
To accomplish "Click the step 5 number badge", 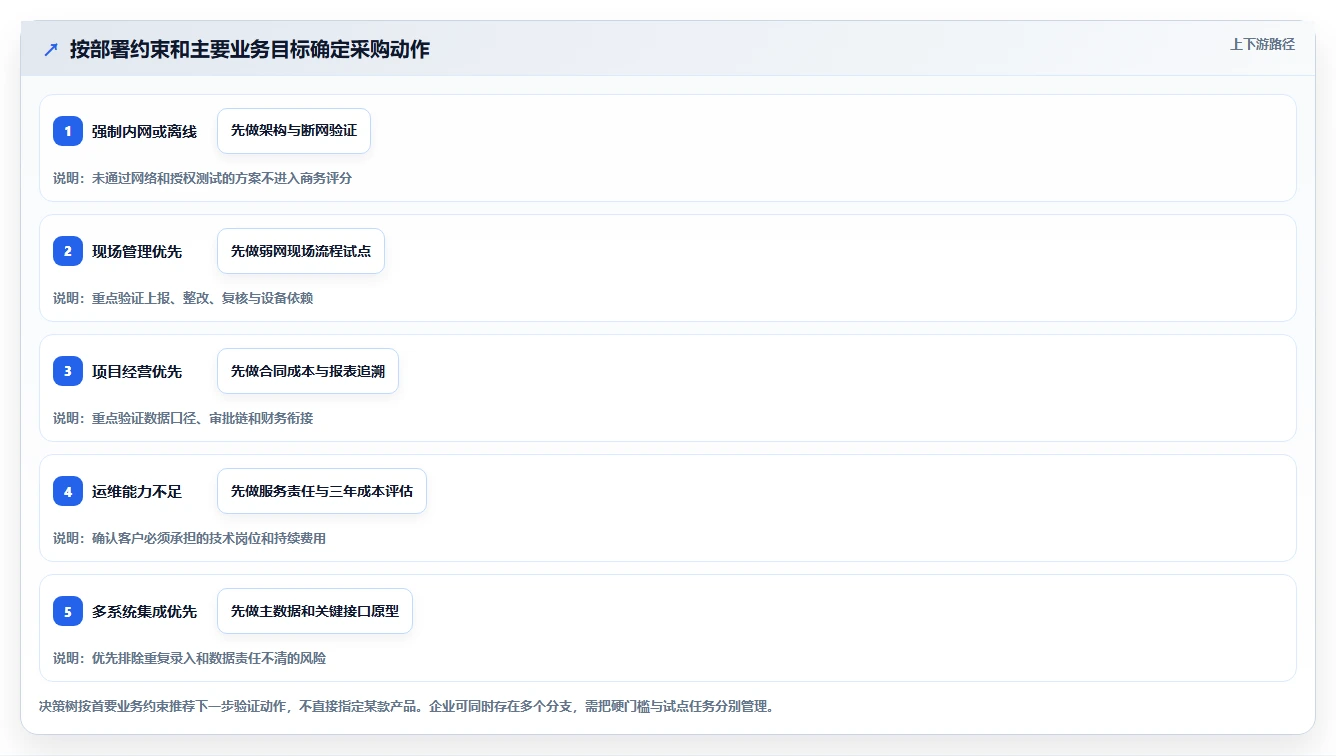I will click(68, 611).
